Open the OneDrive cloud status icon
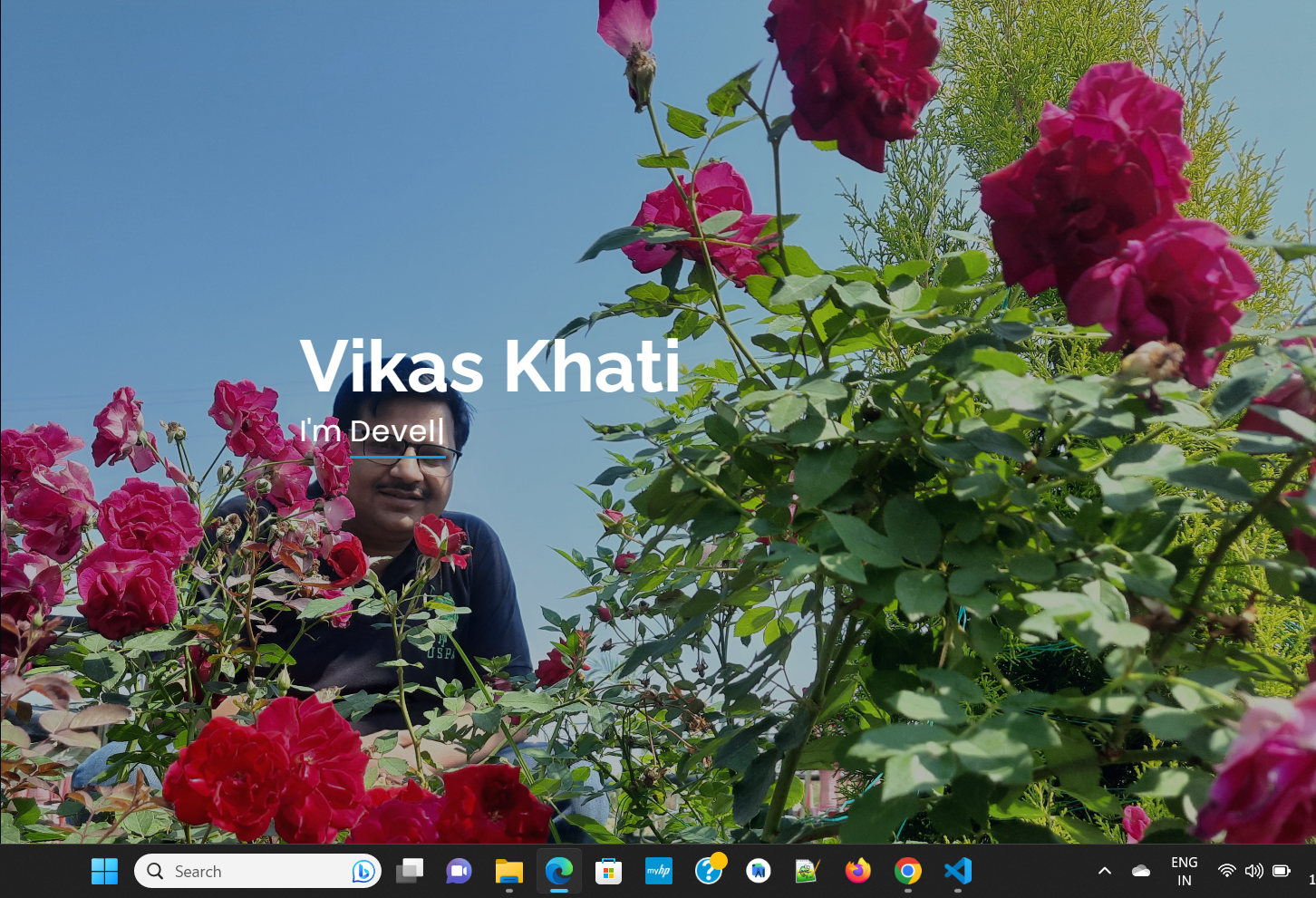Viewport: 1316px width, 898px height. [x=1141, y=871]
